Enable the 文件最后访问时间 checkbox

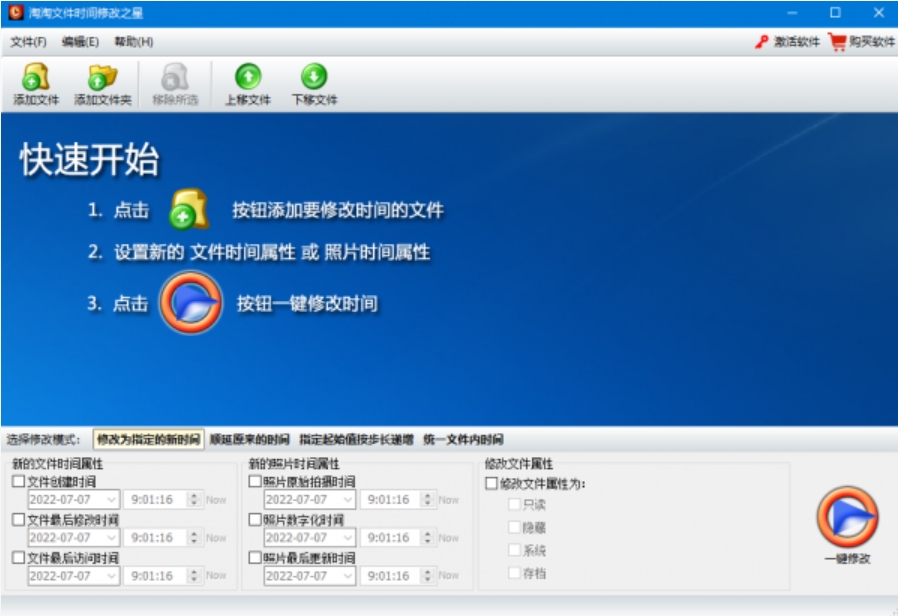click(18, 557)
